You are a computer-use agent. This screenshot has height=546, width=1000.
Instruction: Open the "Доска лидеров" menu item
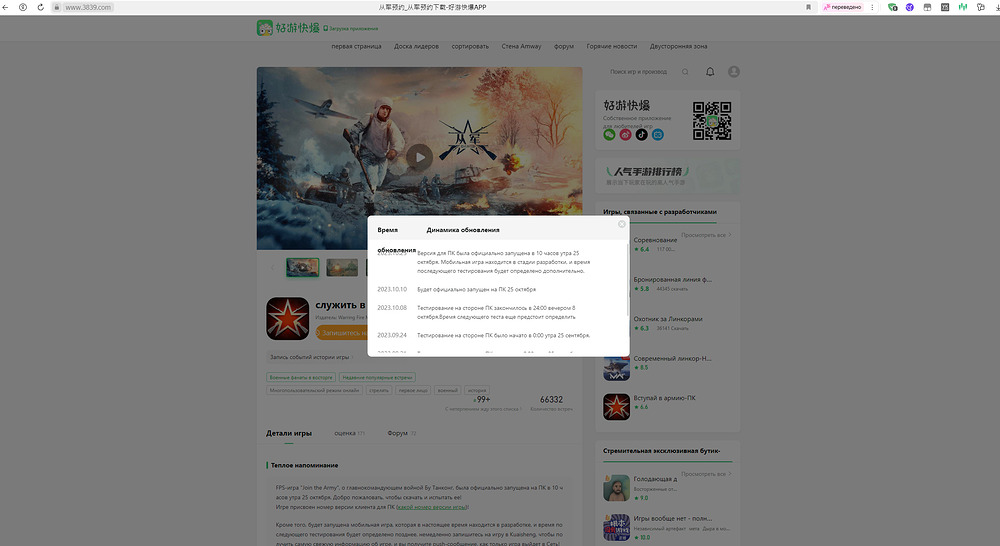click(x=417, y=46)
